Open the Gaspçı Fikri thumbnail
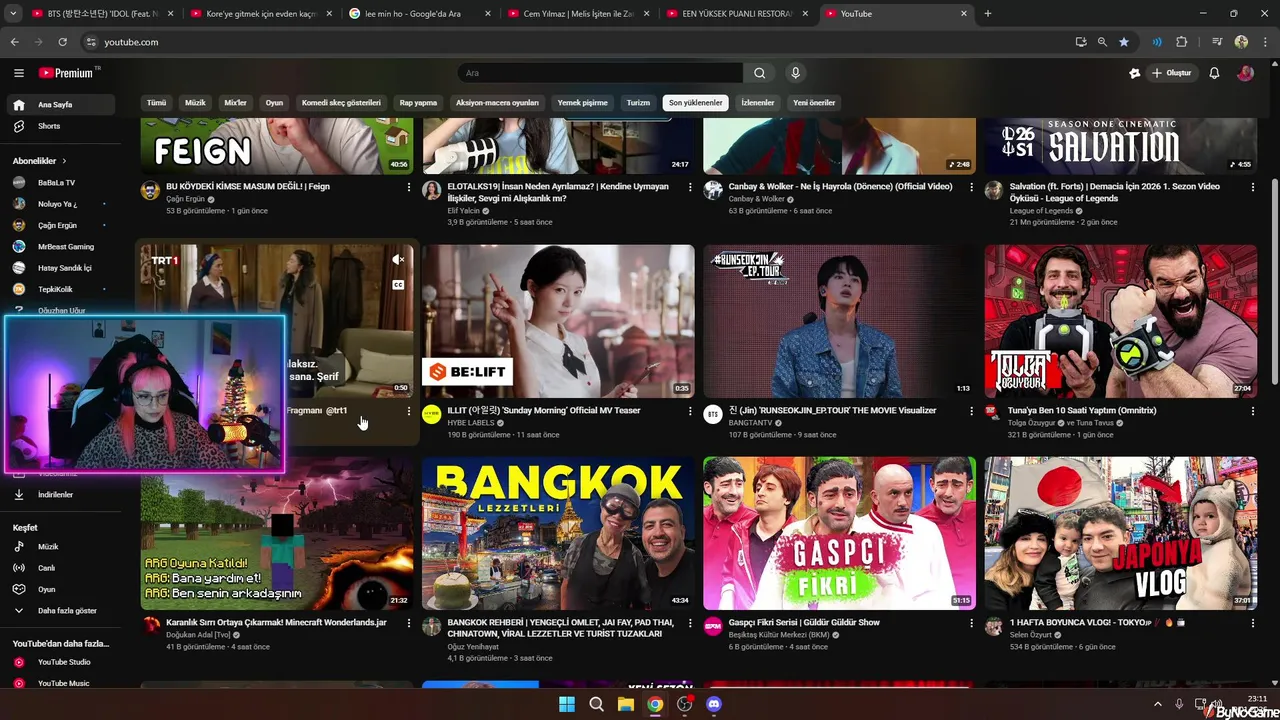 coord(839,533)
